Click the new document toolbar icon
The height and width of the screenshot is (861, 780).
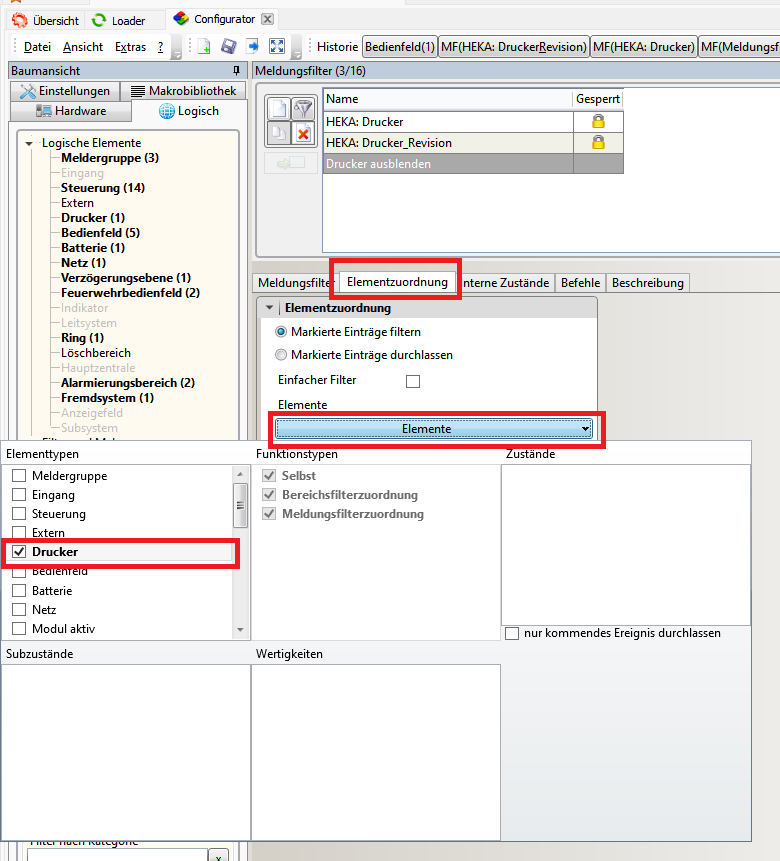click(204, 47)
